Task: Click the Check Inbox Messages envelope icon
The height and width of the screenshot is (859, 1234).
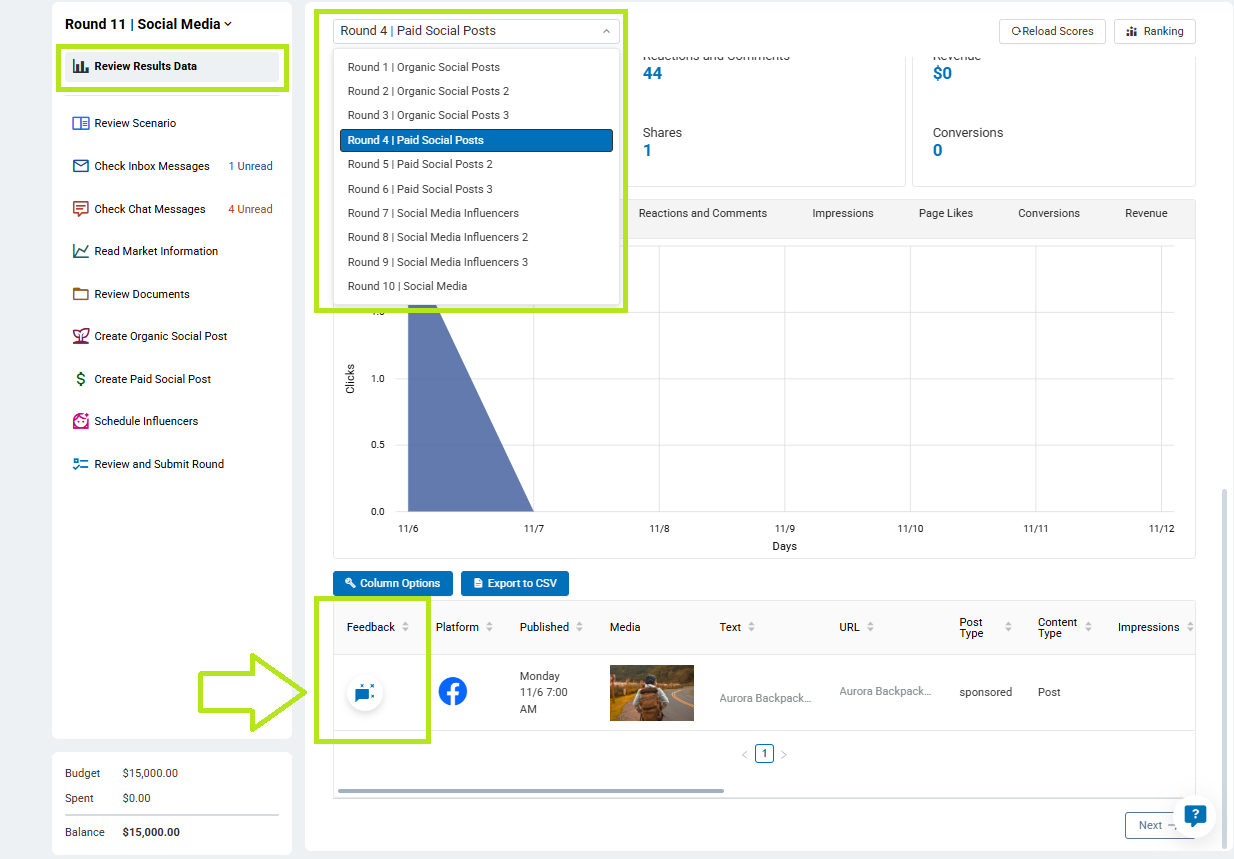Action: point(81,166)
